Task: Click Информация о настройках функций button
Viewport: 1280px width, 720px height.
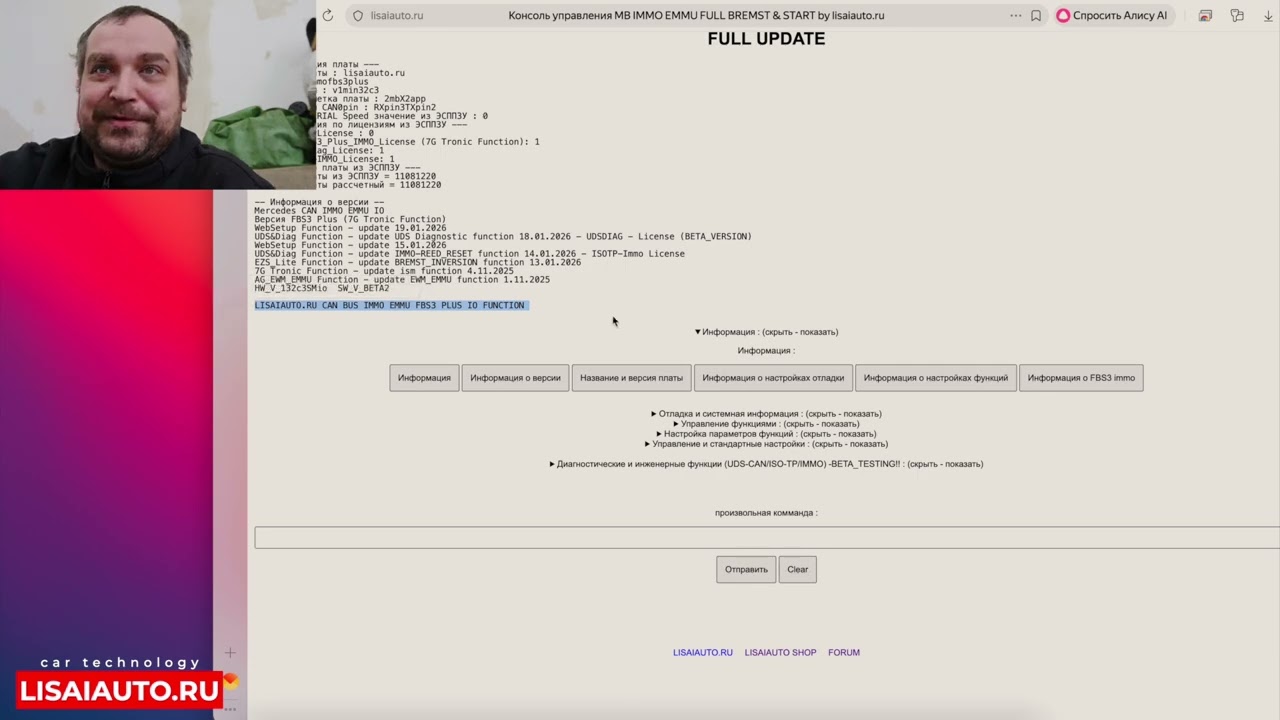Action: 936,378
